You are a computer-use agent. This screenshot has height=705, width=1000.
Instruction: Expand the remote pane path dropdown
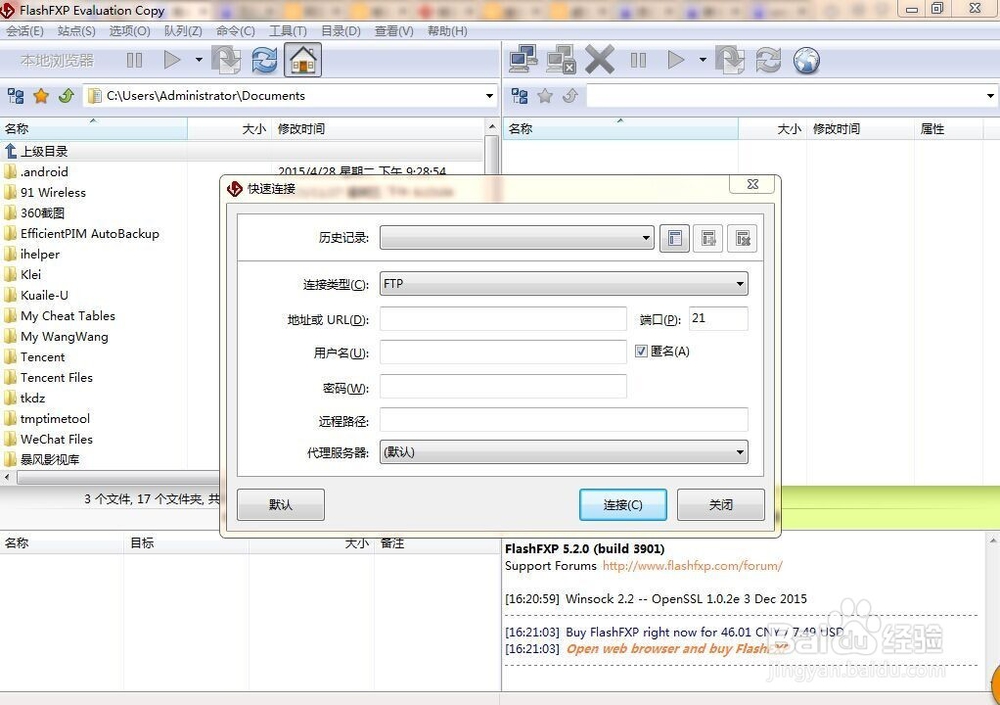click(x=990, y=96)
